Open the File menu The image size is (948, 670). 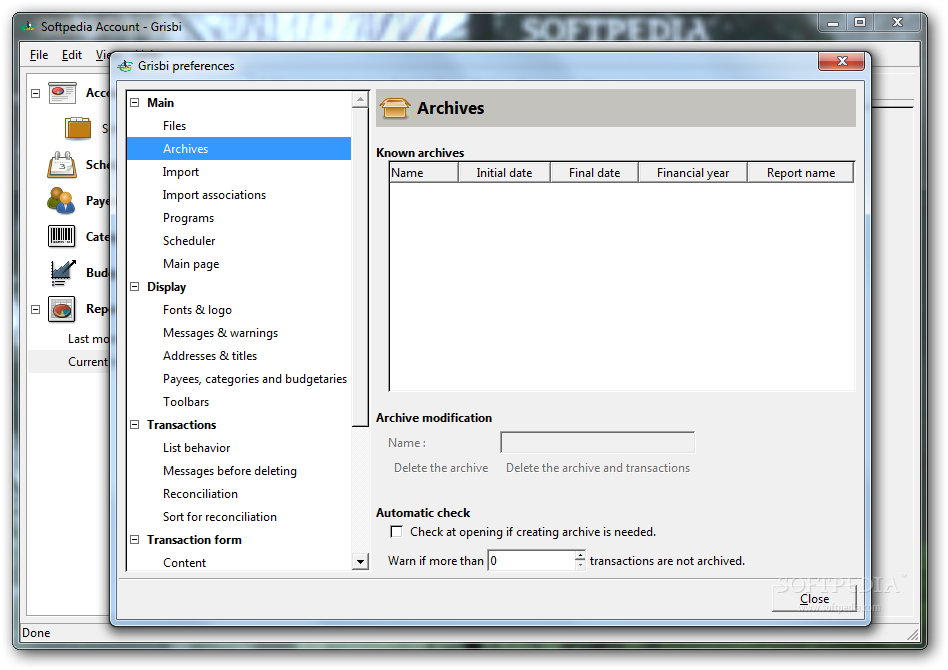tap(39, 55)
